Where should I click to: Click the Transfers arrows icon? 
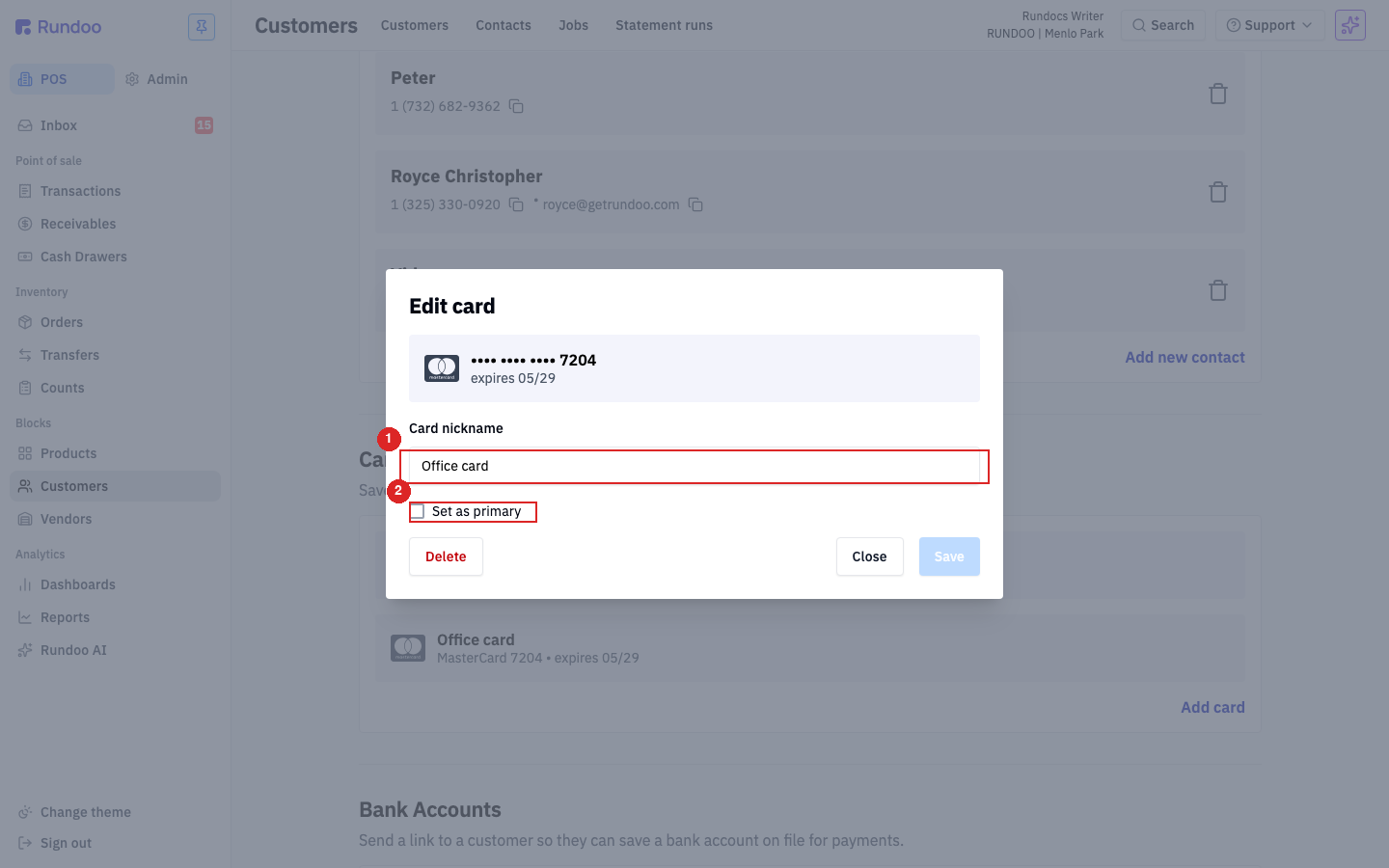coord(25,355)
